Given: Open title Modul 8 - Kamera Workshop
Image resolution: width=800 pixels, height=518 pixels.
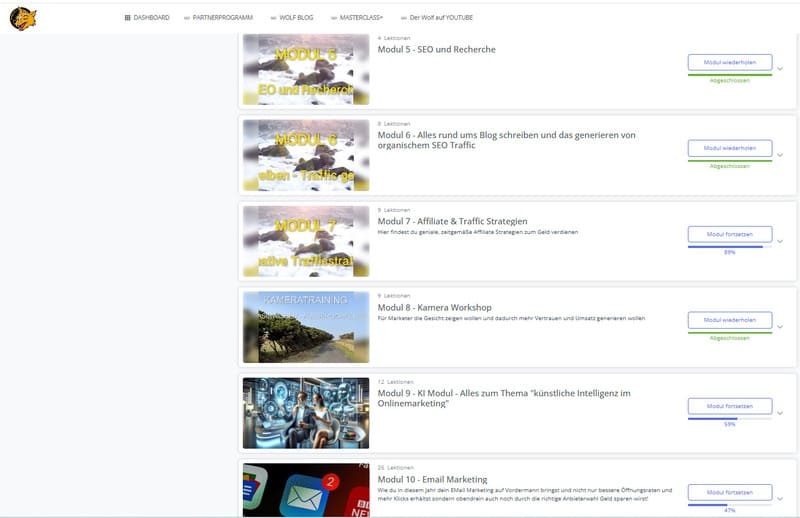Looking at the screenshot, I should tap(435, 307).
